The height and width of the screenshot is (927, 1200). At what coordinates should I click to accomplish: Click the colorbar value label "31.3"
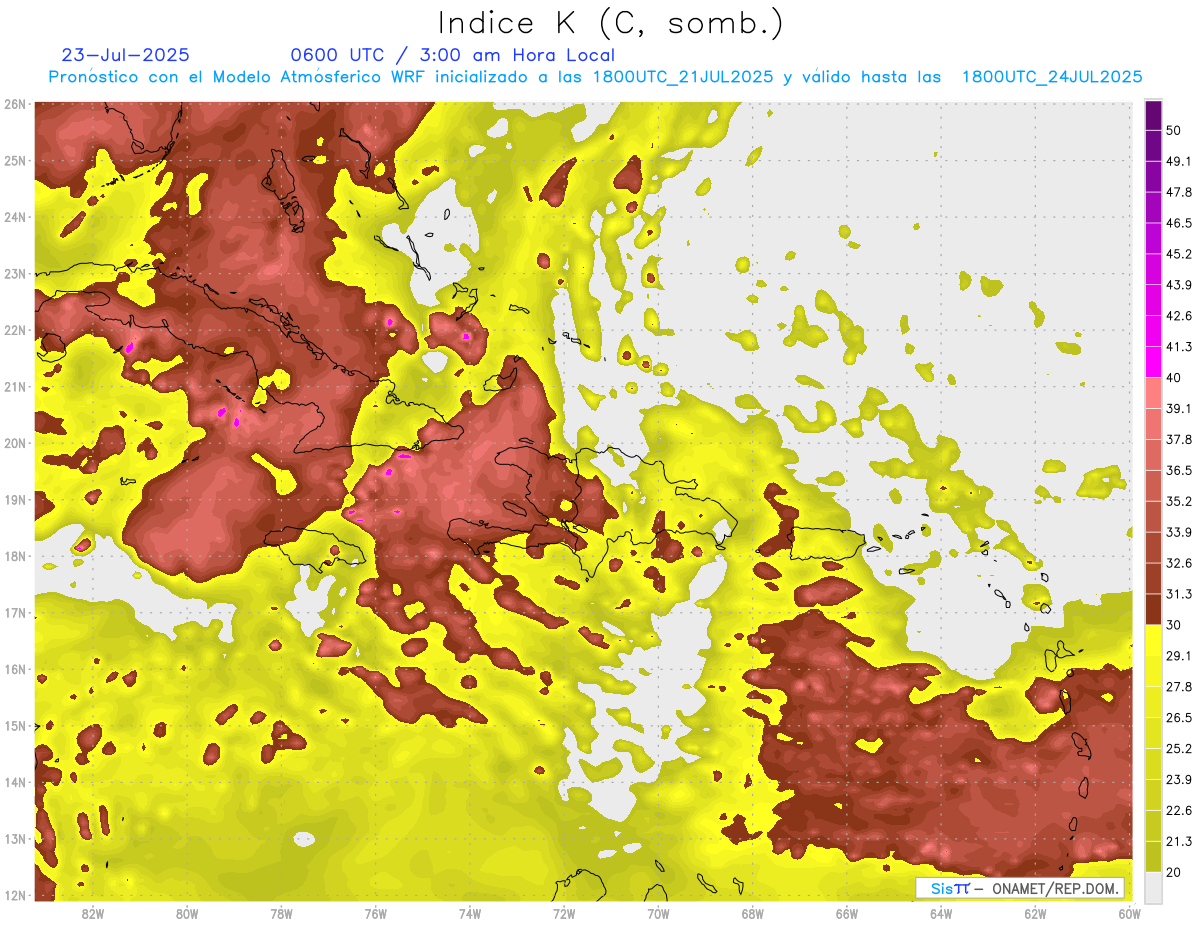point(1178,594)
